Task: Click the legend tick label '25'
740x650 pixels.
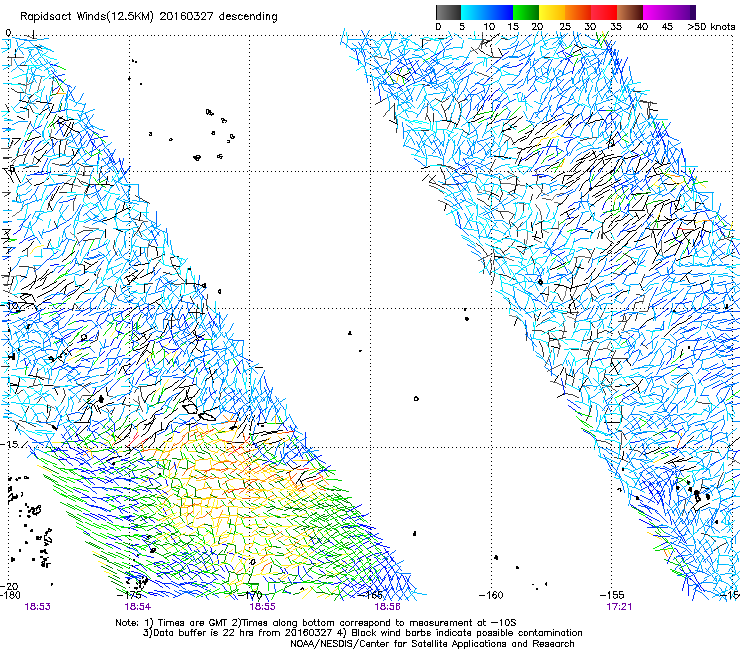Action: point(565,27)
